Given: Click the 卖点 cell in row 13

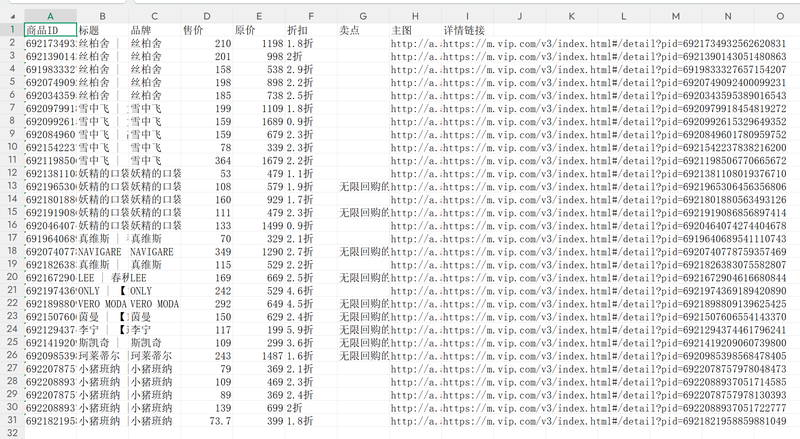Looking at the screenshot, I should (363, 186).
